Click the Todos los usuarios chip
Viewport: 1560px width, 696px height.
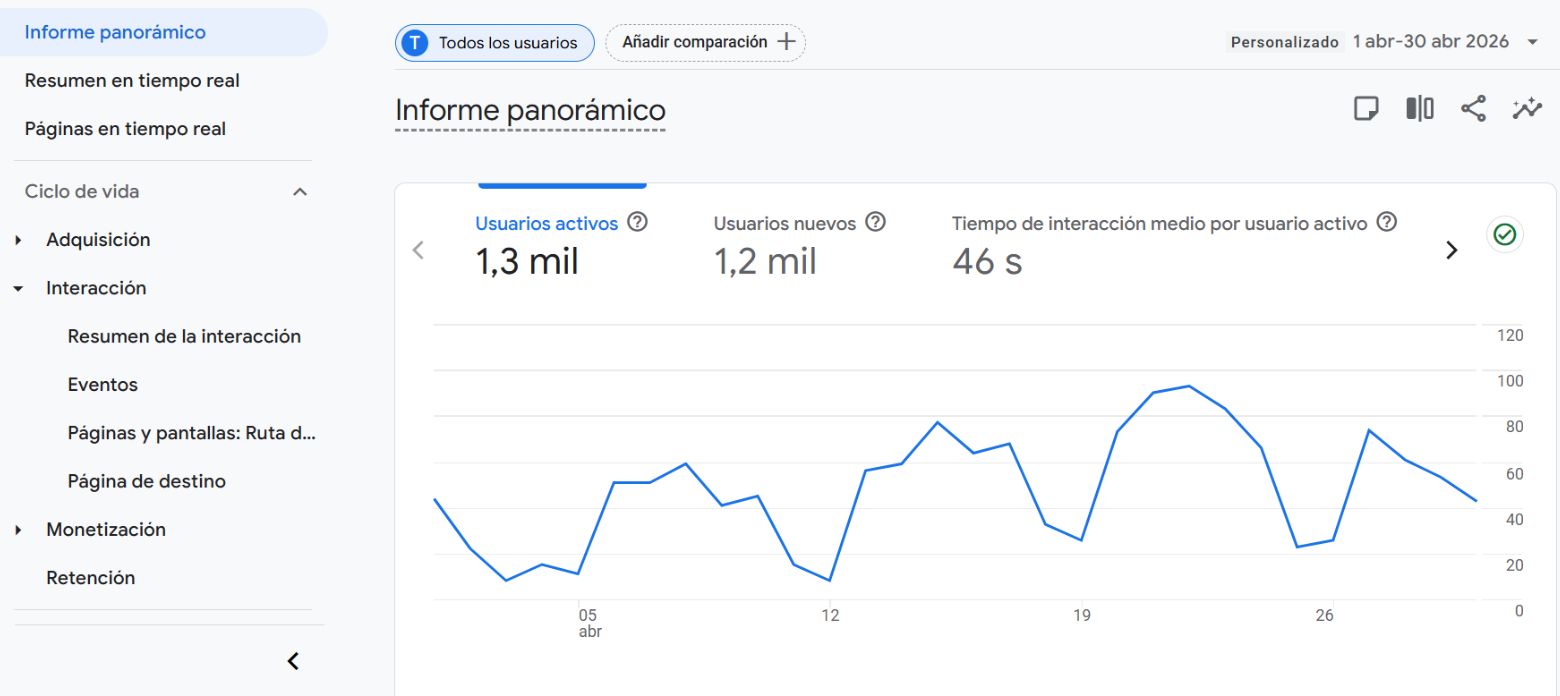[x=495, y=43]
